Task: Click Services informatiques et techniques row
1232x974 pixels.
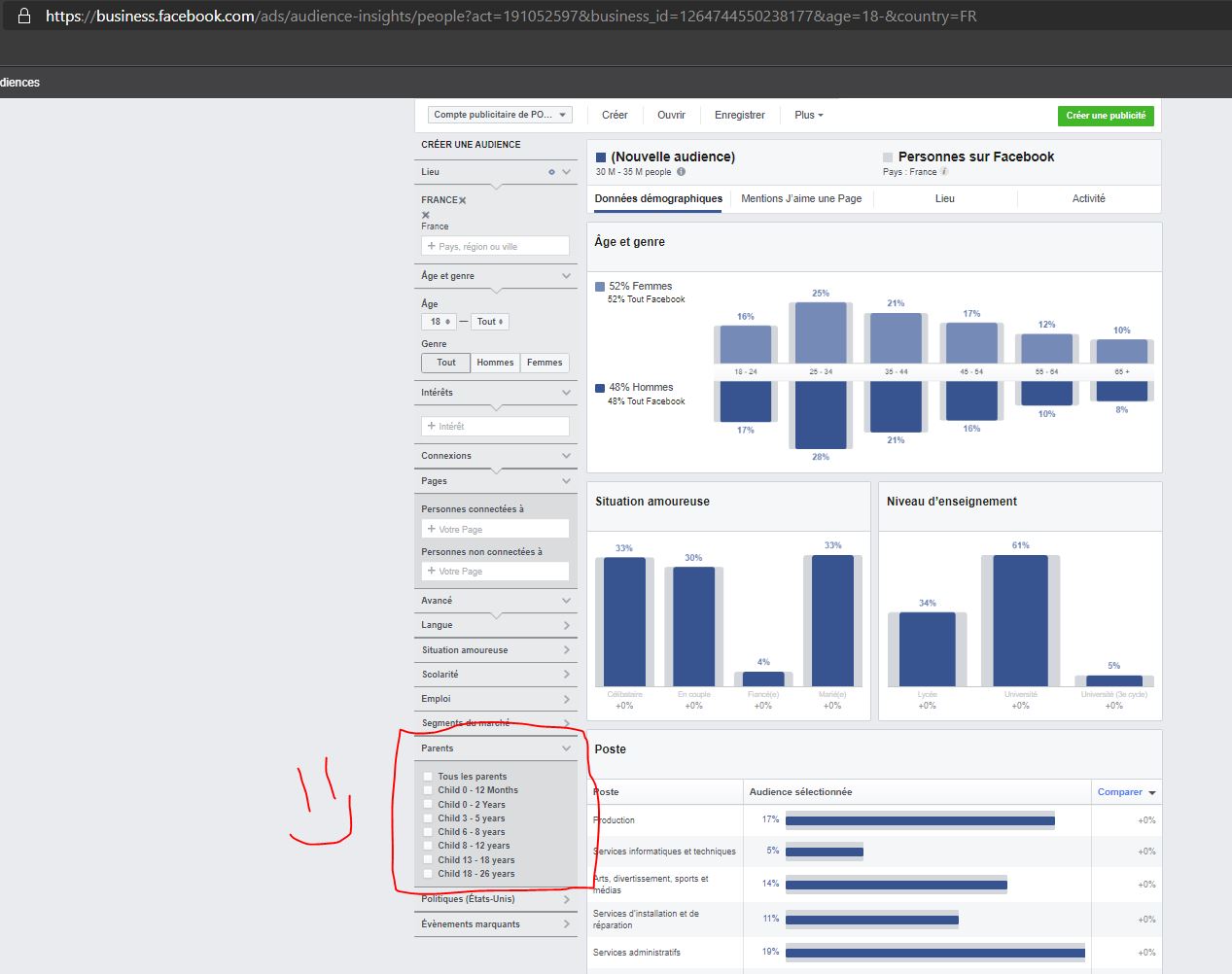Action: (x=874, y=852)
